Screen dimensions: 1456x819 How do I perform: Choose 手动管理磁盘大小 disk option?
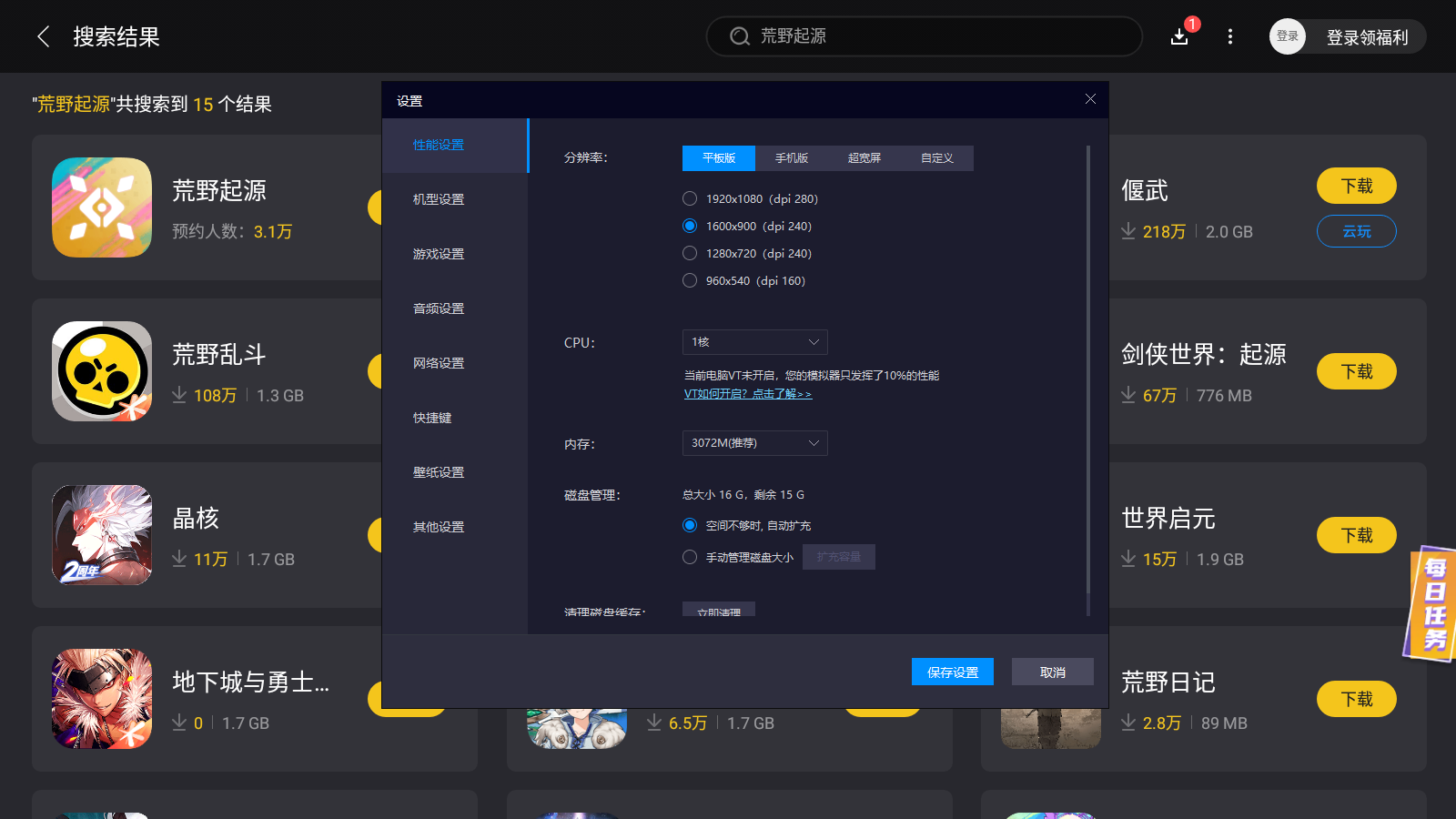(x=690, y=557)
